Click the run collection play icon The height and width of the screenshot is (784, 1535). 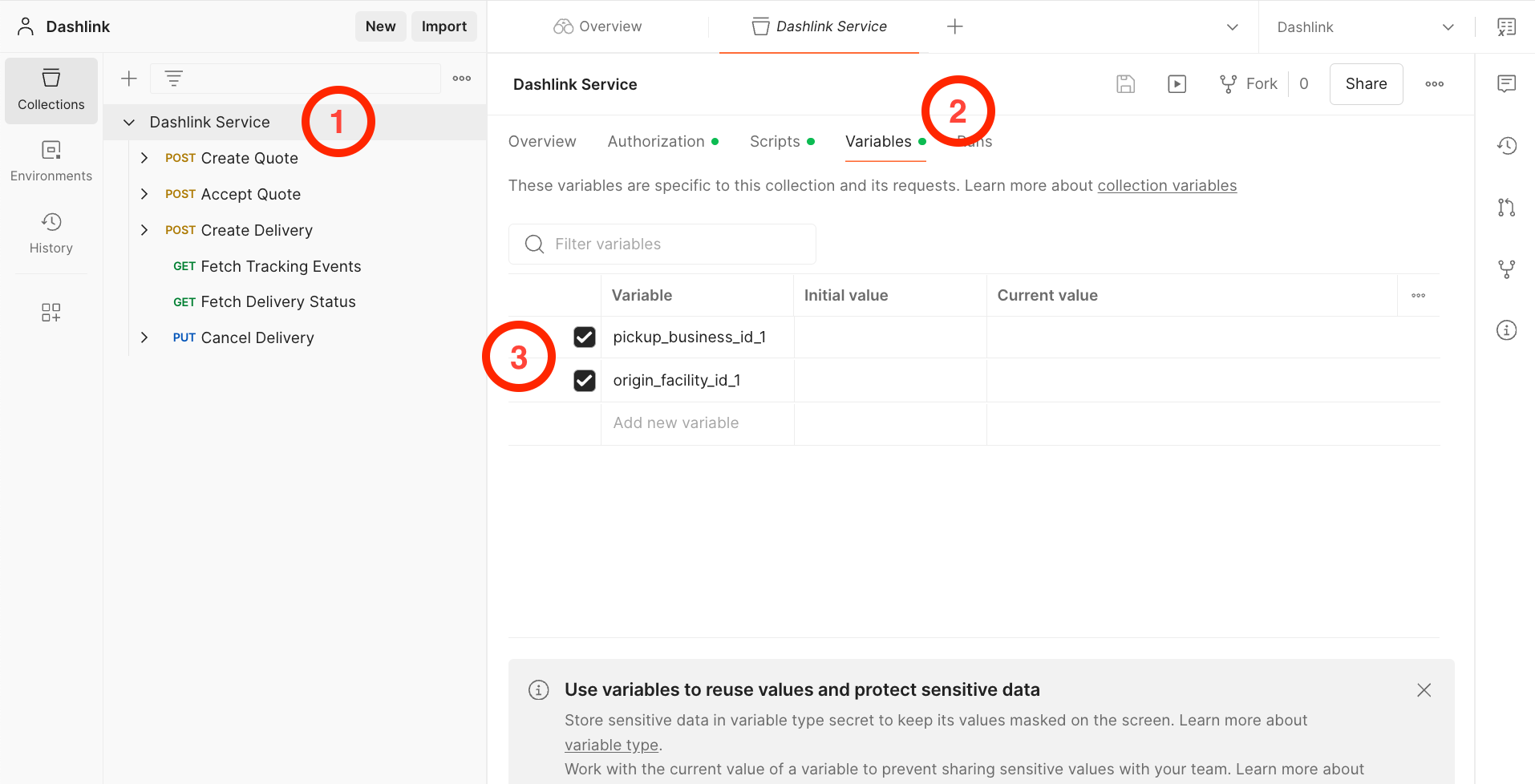(1177, 84)
